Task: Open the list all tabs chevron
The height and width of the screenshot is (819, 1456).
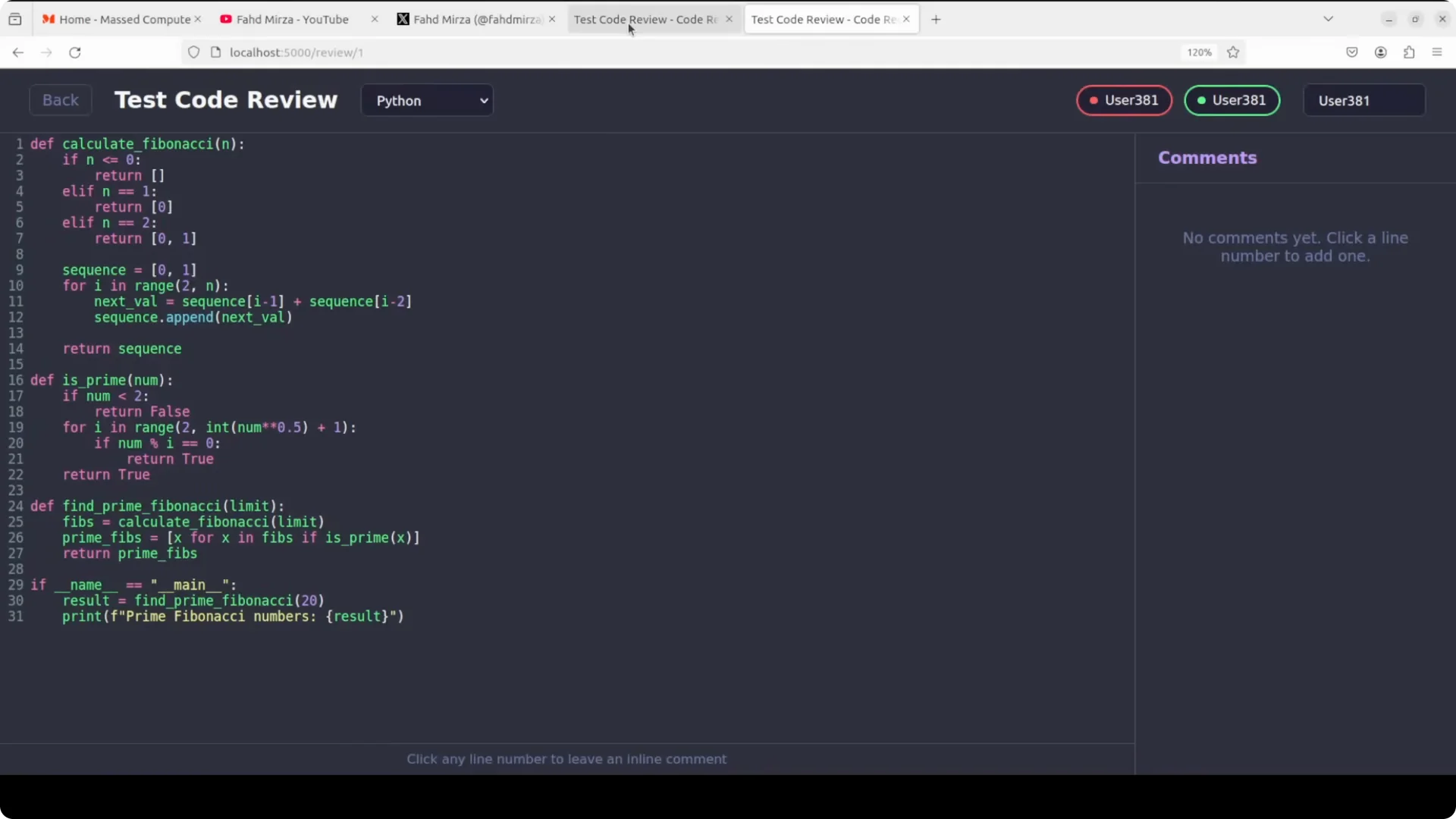Action: coord(1329,19)
